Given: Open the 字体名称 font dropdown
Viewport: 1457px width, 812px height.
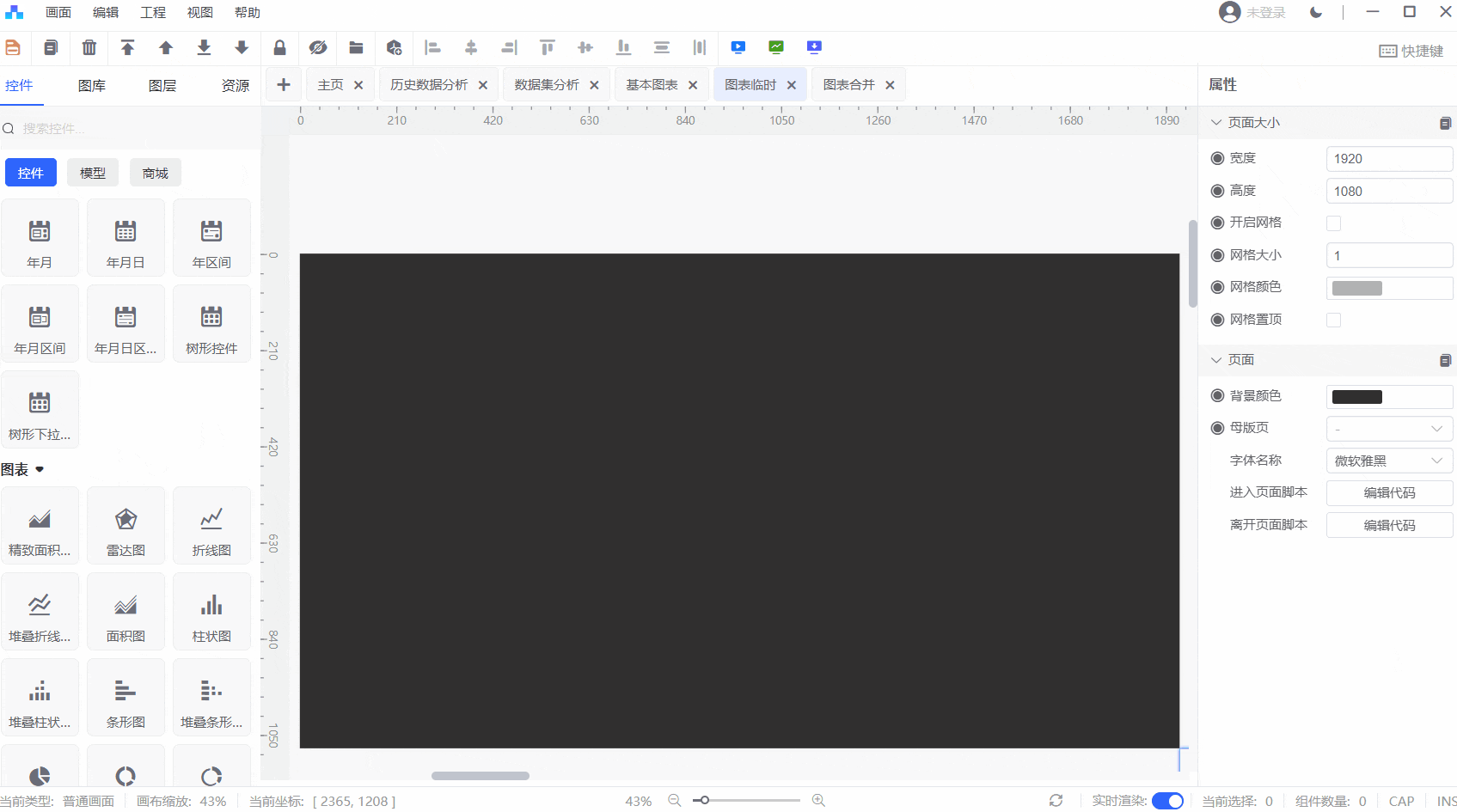Looking at the screenshot, I should [x=1388, y=461].
